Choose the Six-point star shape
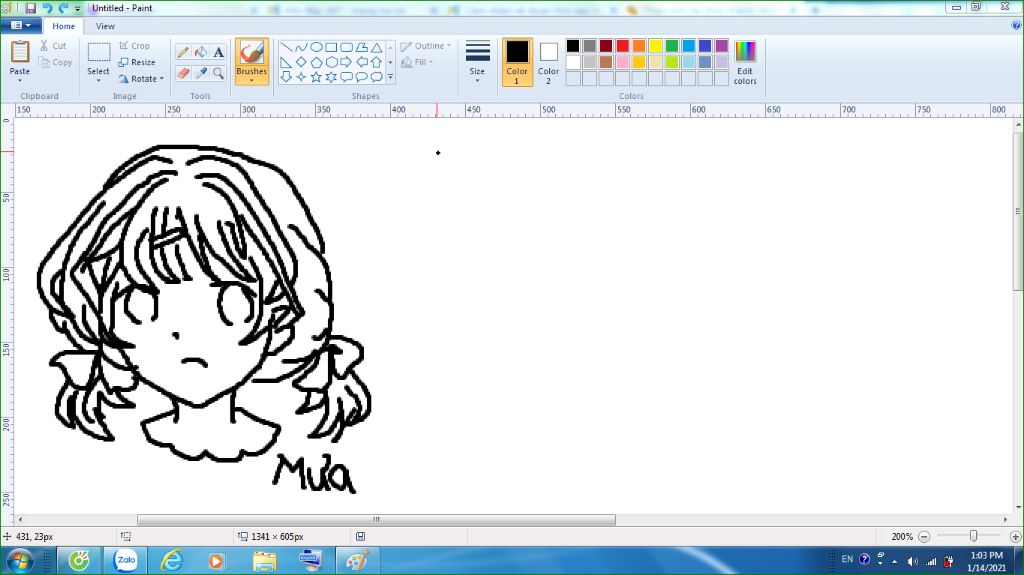The image size is (1024, 575). coord(331,77)
